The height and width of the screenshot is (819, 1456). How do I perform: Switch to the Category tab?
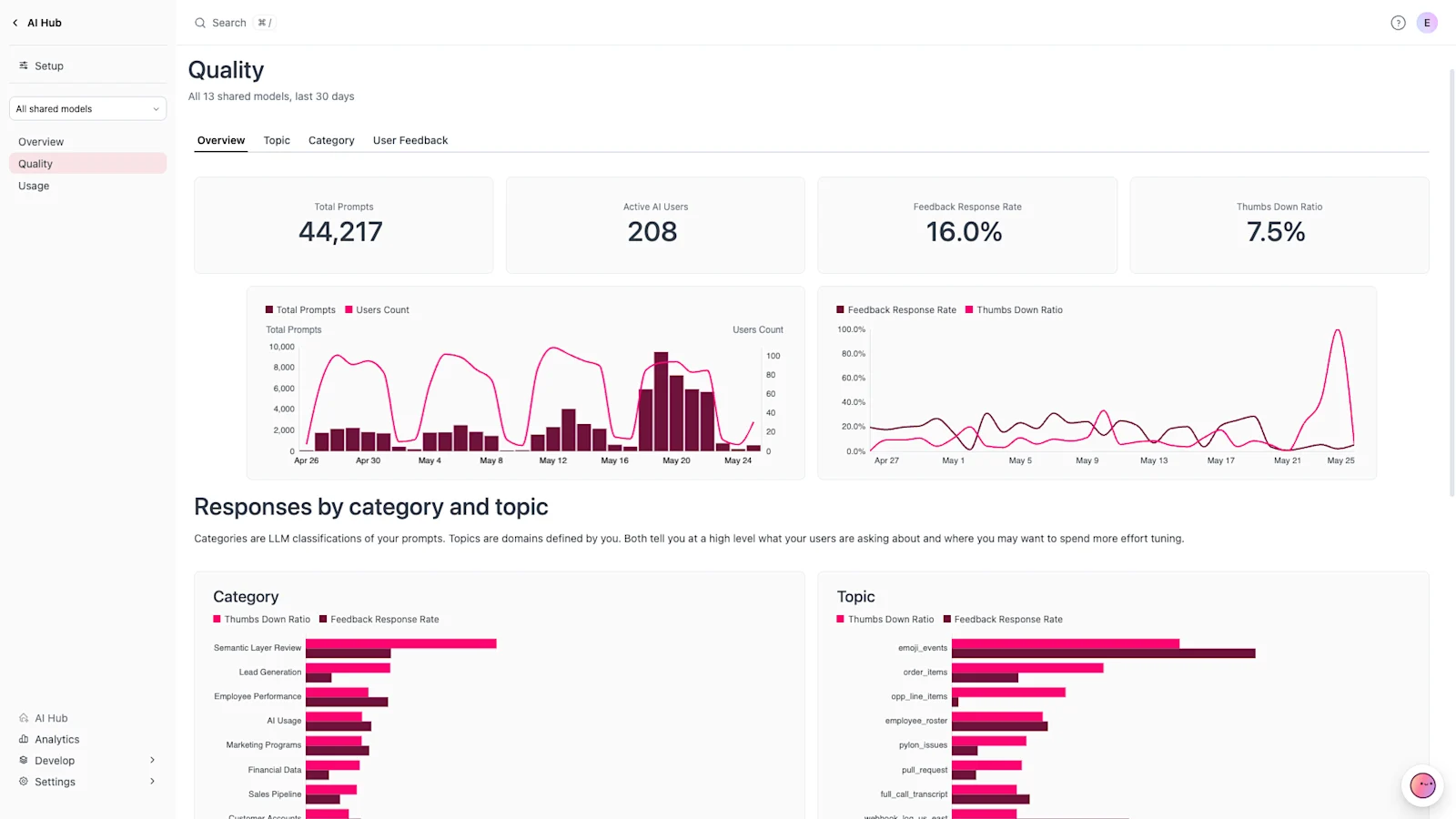coord(331,140)
